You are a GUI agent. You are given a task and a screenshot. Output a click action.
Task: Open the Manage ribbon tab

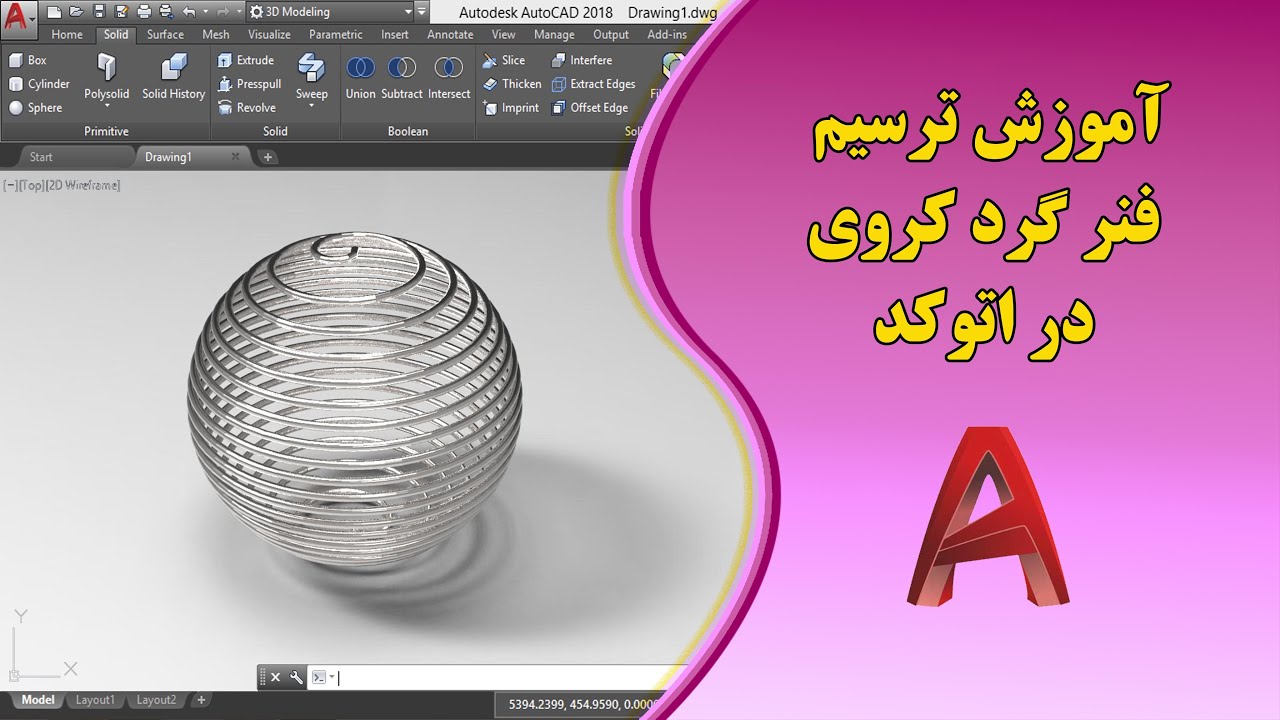click(554, 34)
